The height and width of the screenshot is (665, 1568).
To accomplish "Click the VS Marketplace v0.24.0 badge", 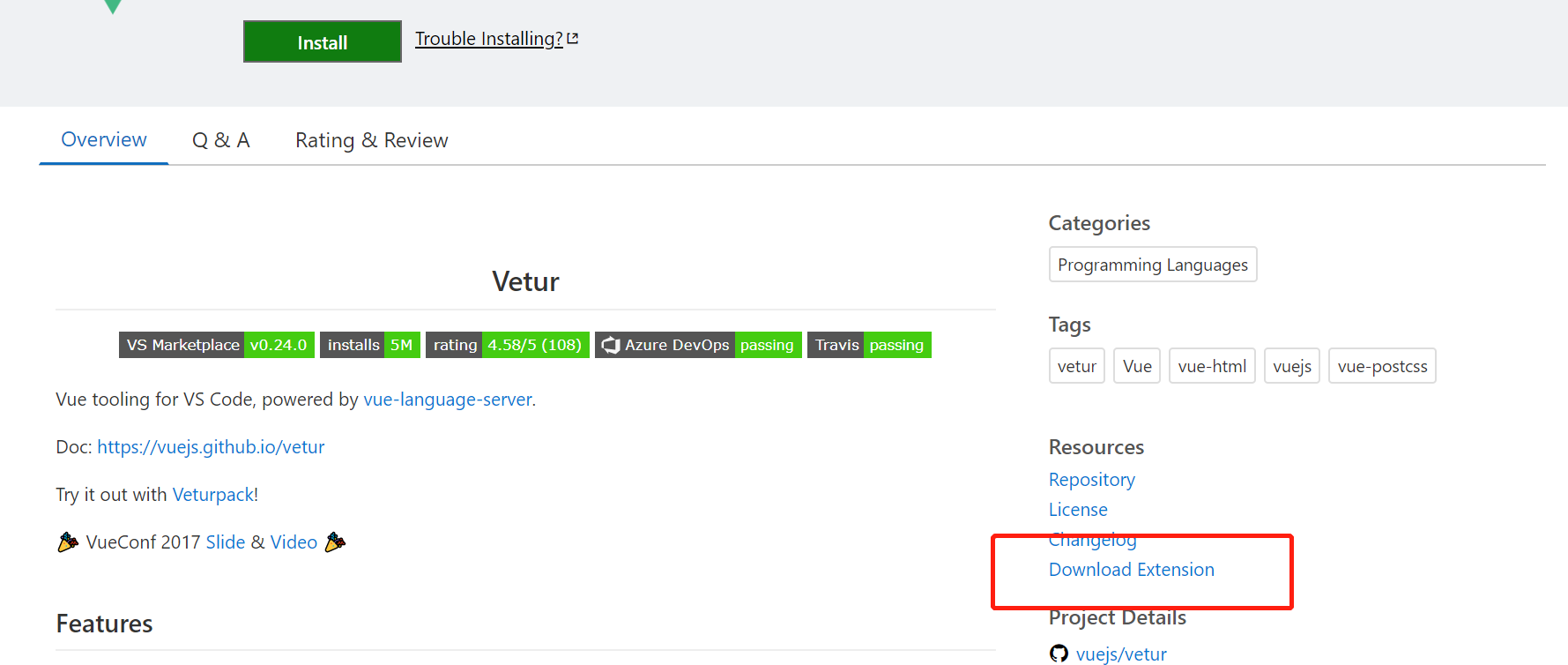I will point(217,345).
